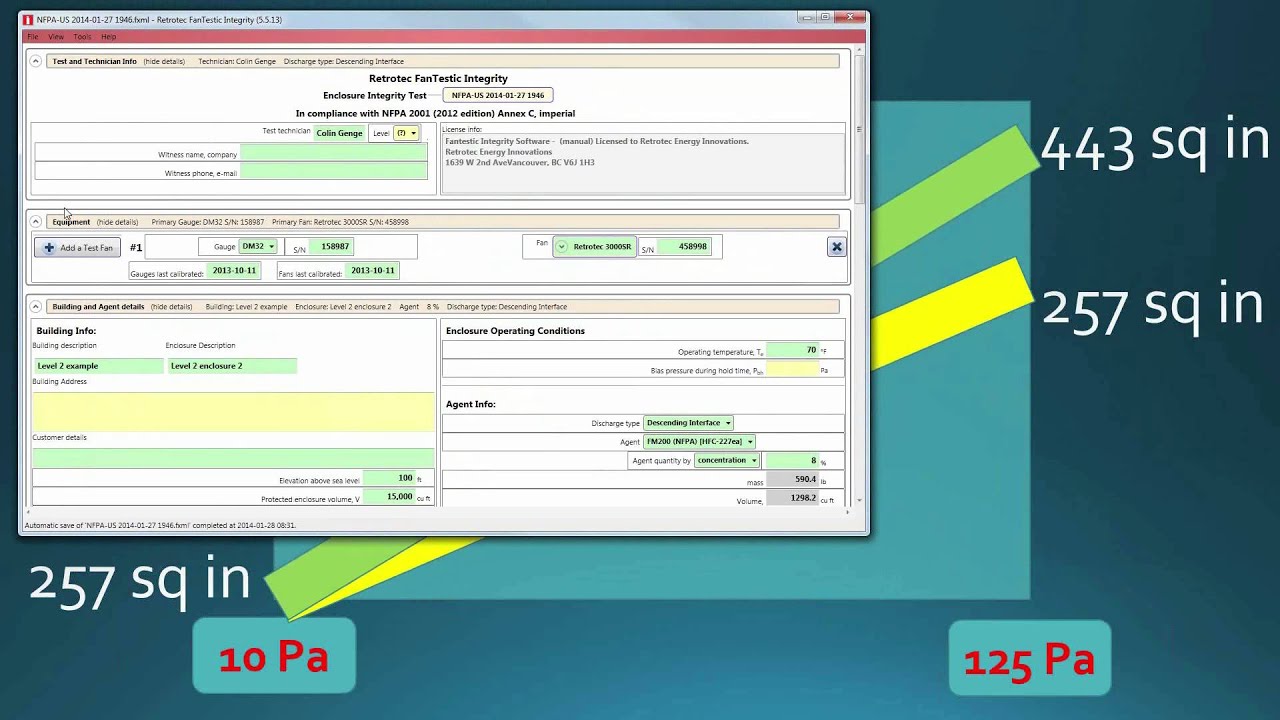This screenshot has width=1280, height=720.
Task: Click the automatic save status bar message
Action: point(160,525)
